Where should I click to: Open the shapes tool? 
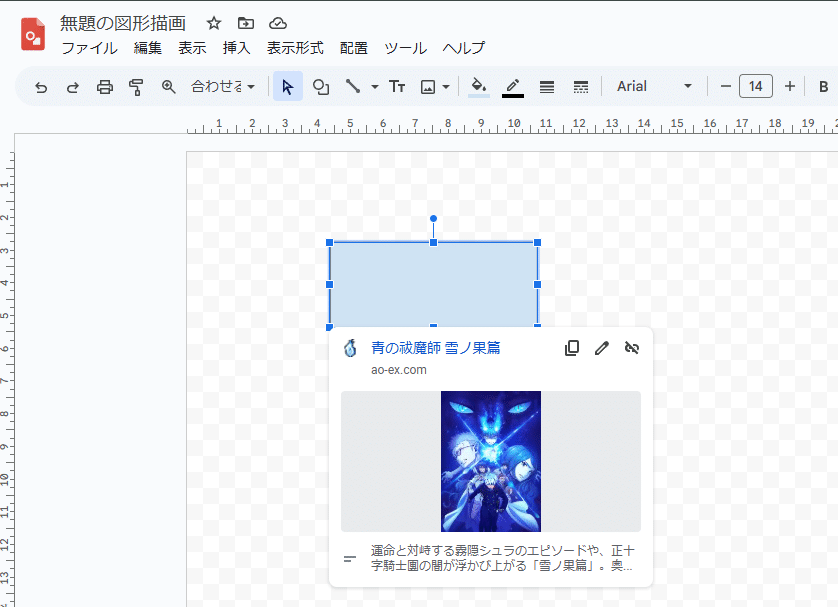[321, 87]
